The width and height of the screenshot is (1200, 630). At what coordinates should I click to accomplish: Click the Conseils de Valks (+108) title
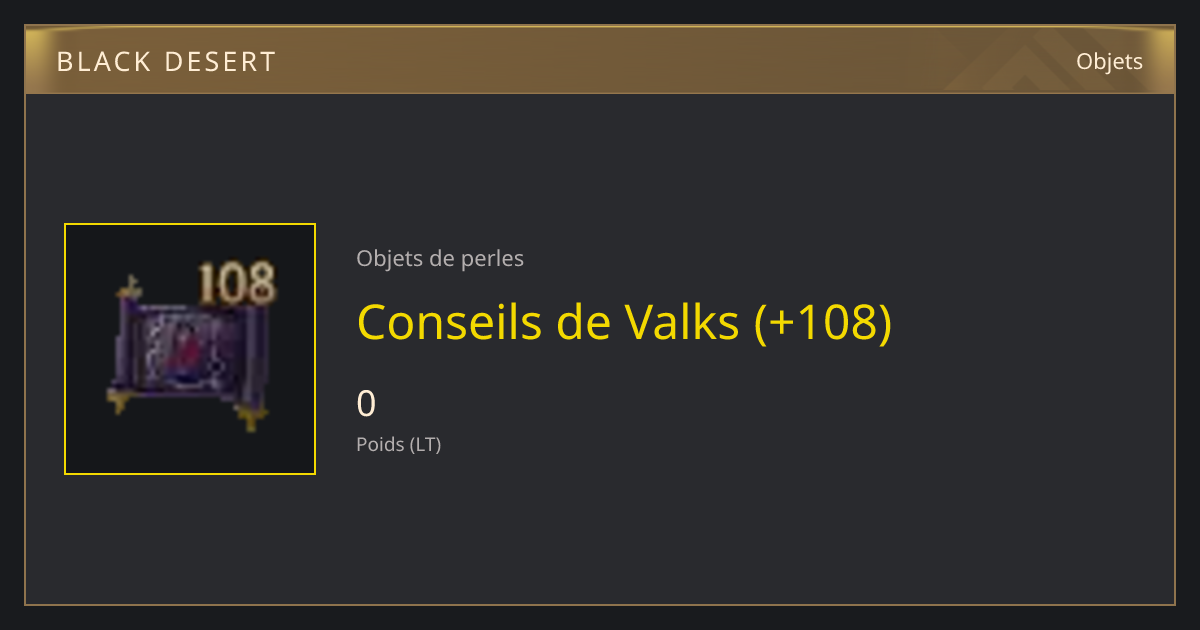pos(624,322)
